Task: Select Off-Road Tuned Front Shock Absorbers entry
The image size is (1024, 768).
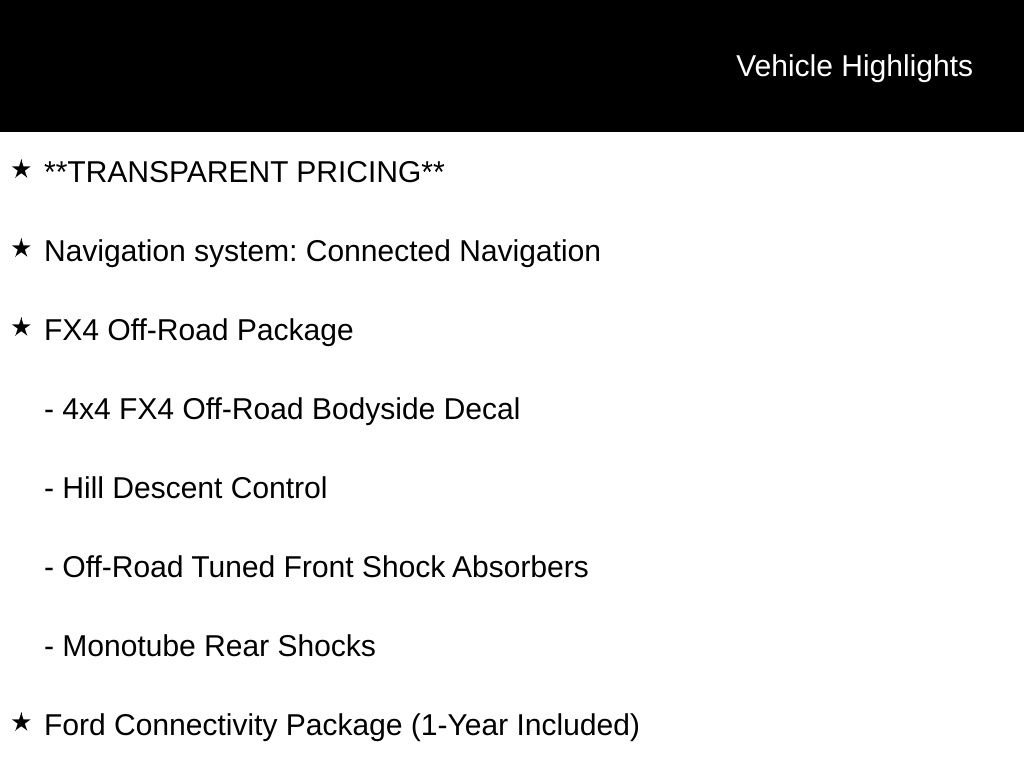Action: click(316, 568)
